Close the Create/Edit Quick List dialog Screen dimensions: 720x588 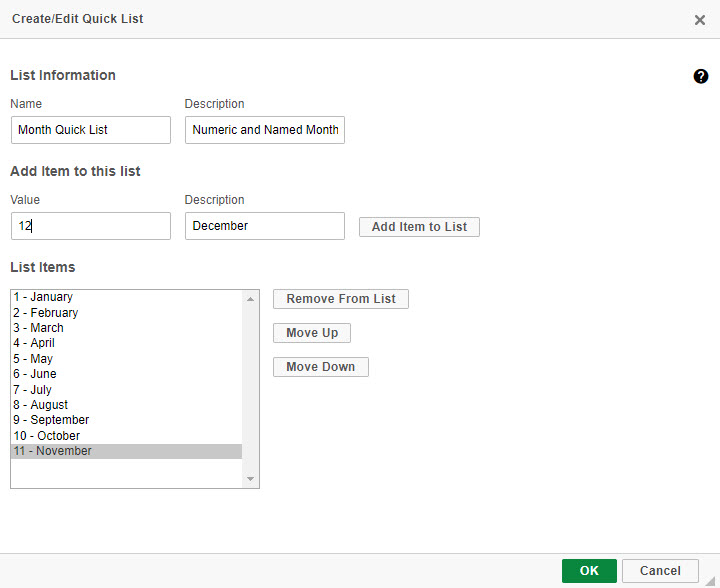[699, 20]
